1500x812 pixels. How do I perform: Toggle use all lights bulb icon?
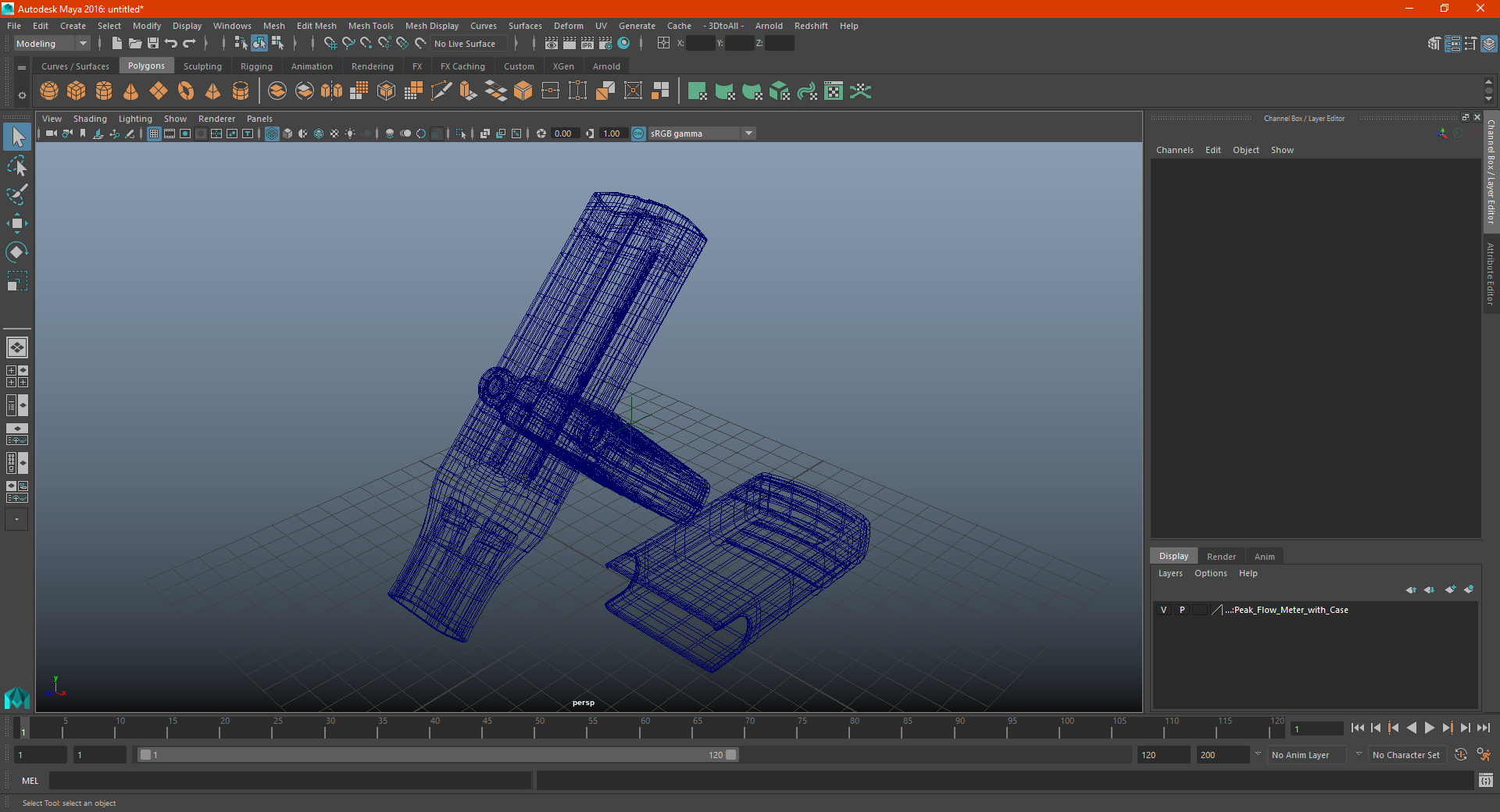[x=350, y=134]
